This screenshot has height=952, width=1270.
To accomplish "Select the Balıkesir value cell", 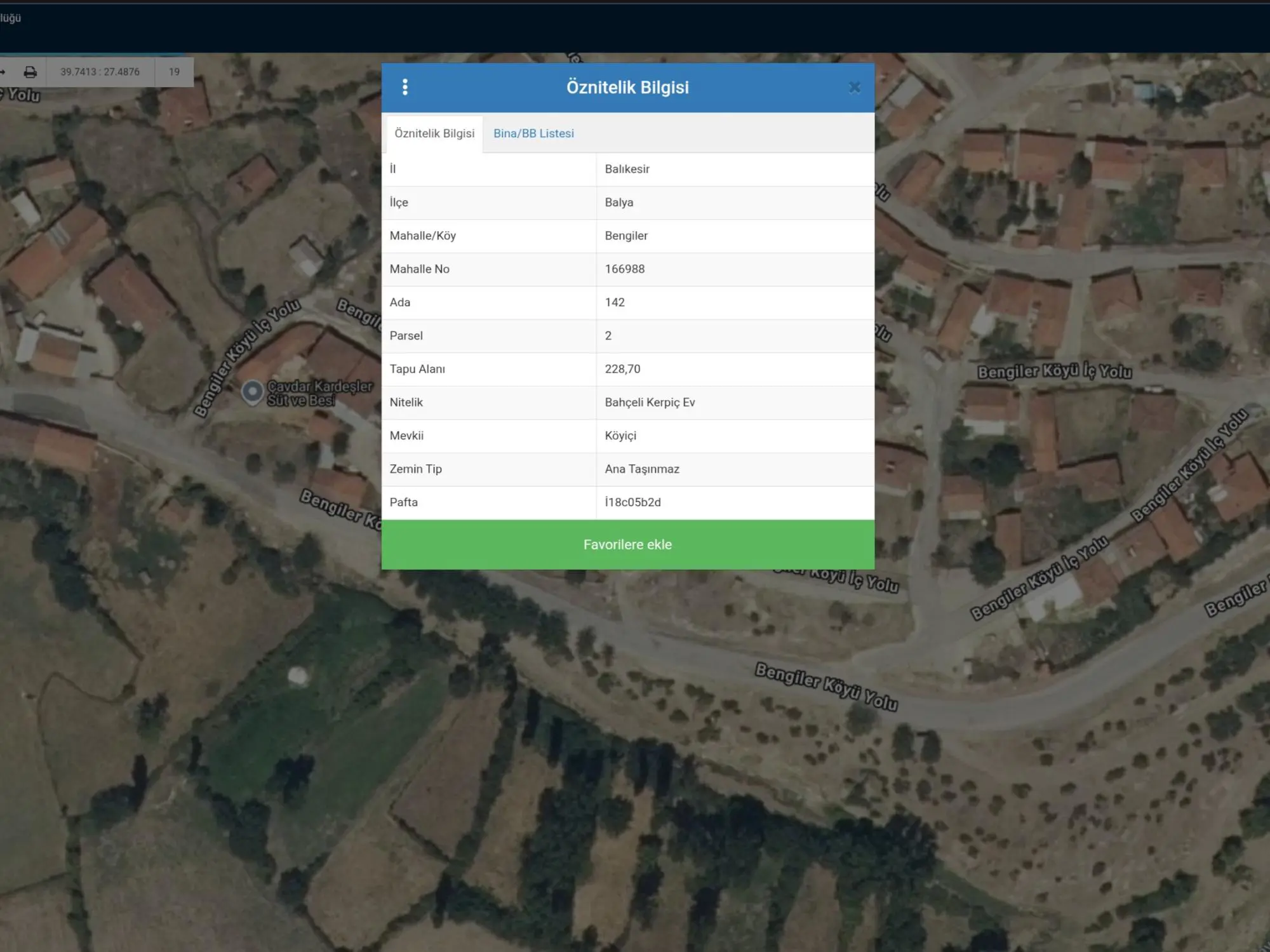I will [x=735, y=169].
